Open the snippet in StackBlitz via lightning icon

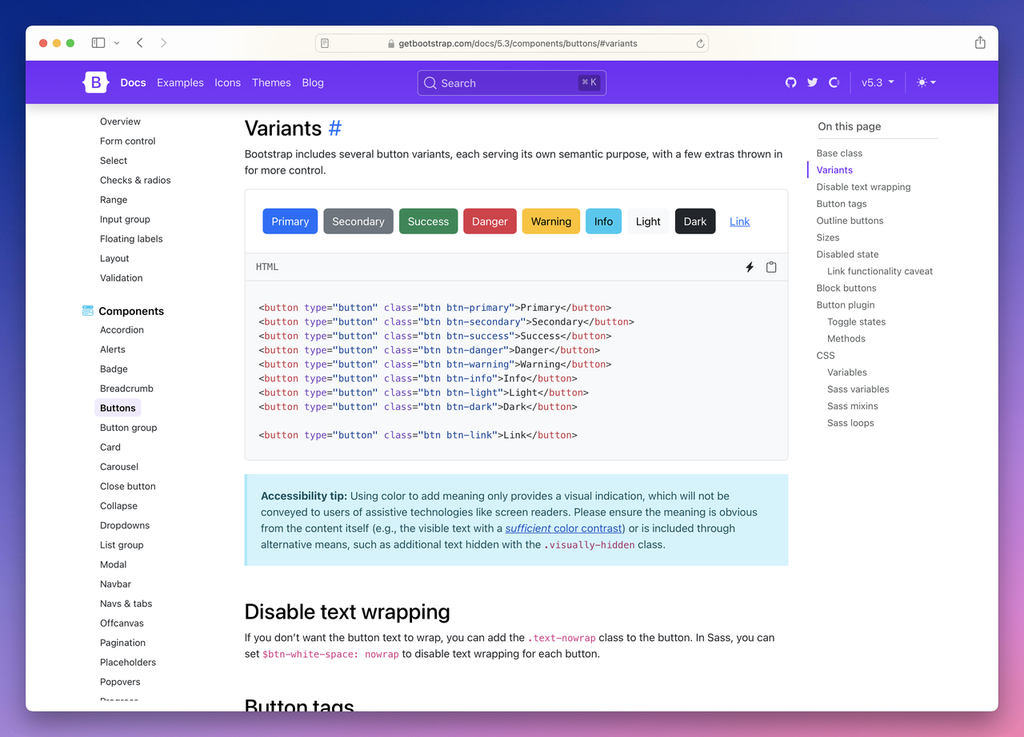pyautogui.click(x=749, y=267)
